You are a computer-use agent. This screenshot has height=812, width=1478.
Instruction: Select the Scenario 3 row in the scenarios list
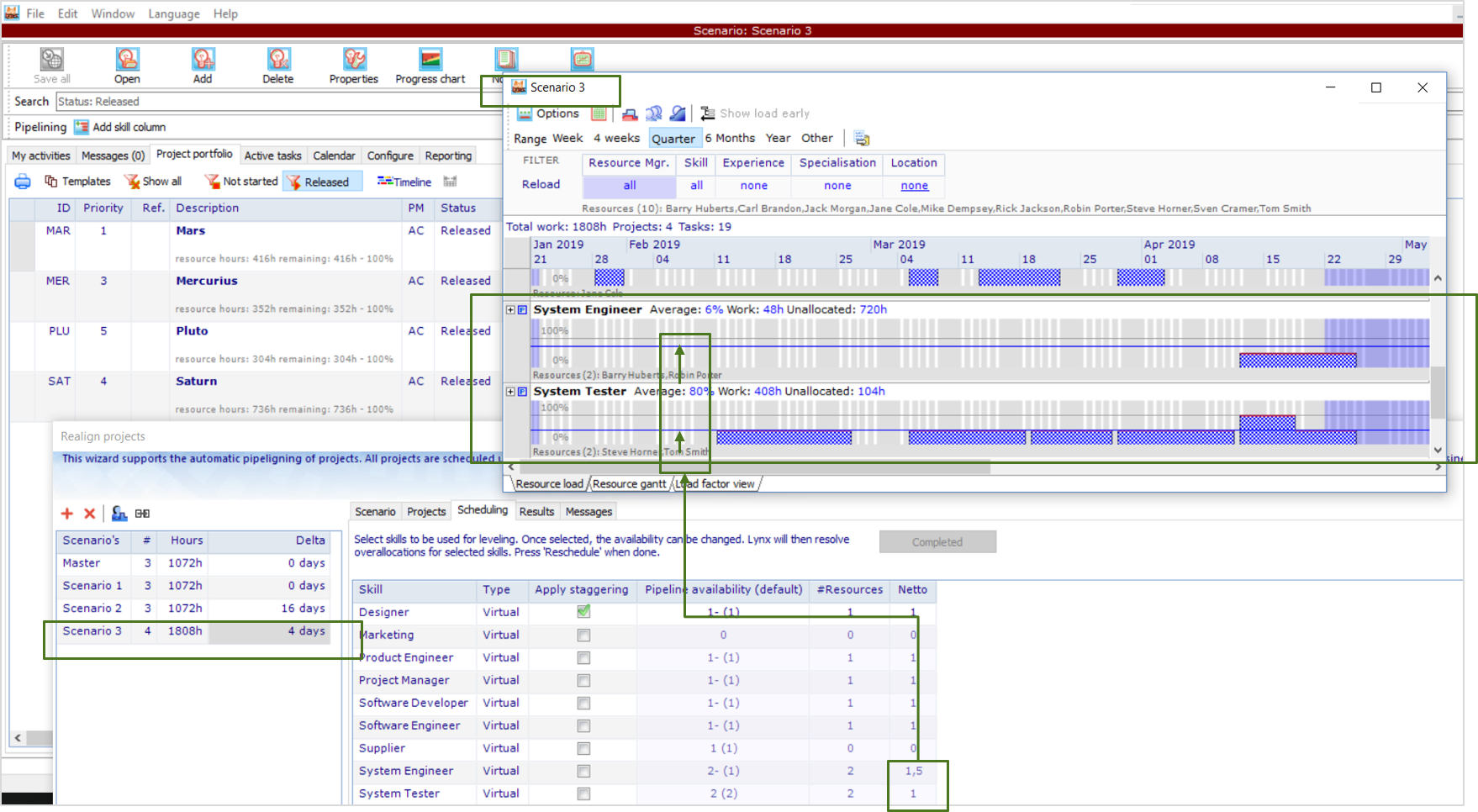coord(194,631)
